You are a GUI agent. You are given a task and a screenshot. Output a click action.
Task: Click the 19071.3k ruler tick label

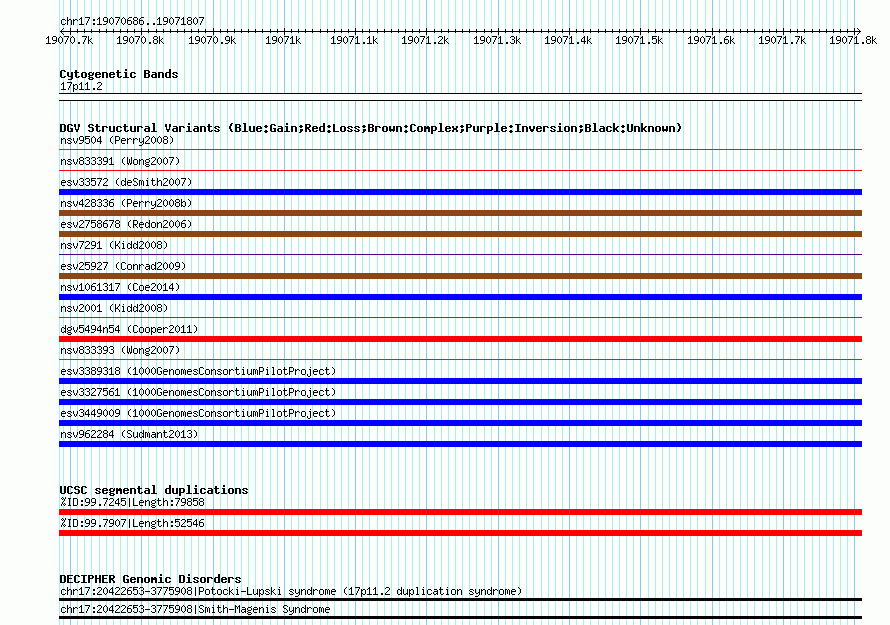click(497, 40)
